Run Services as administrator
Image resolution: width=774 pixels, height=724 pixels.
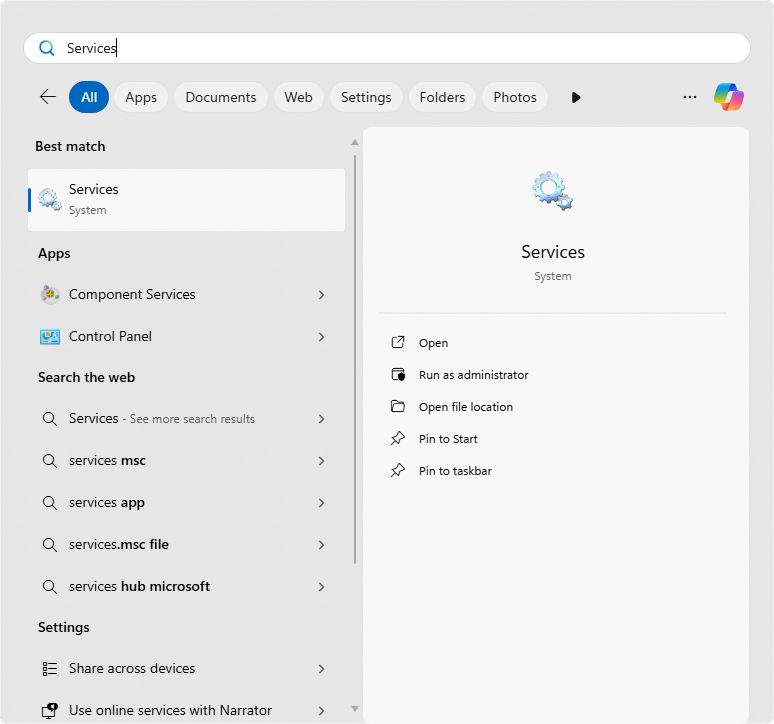[x=473, y=375]
